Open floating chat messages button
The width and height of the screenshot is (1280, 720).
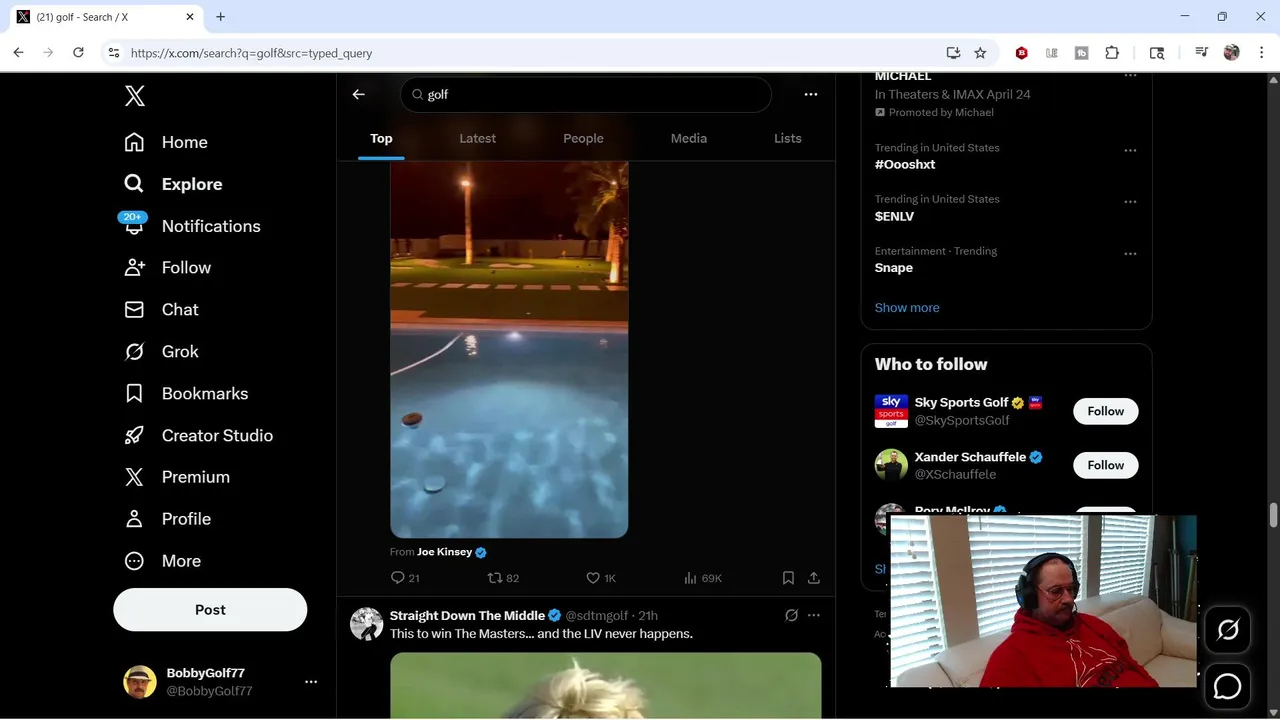(x=1227, y=687)
